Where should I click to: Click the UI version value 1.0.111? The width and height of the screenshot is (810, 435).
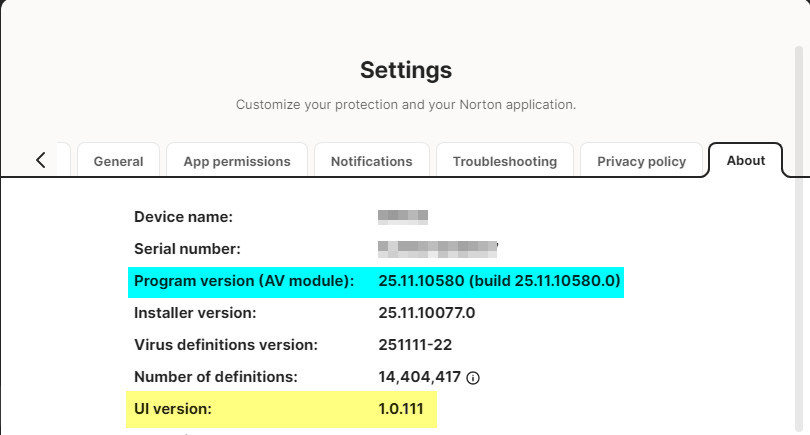401,409
